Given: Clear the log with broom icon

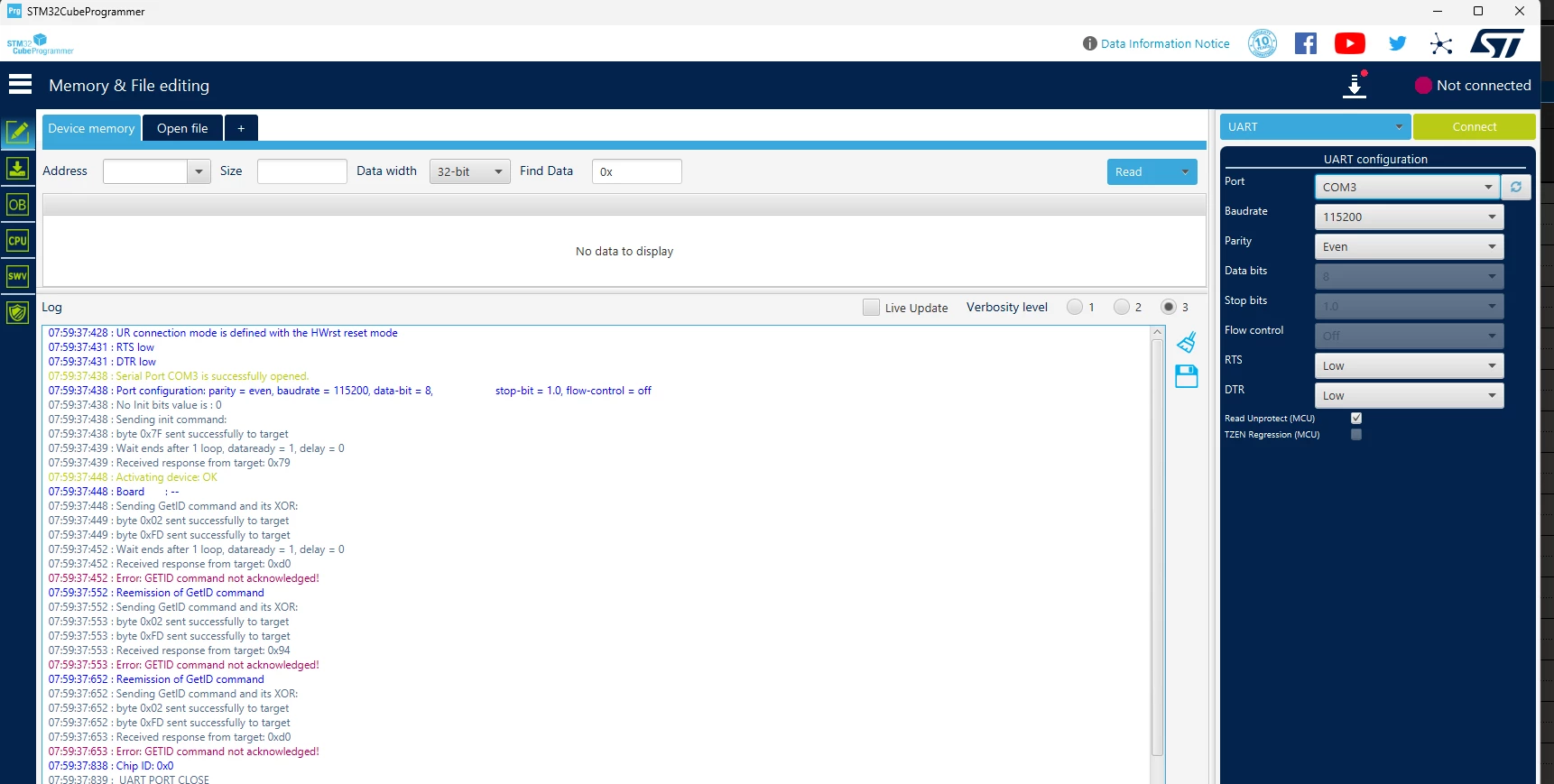Looking at the screenshot, I should coord(1187,342).
